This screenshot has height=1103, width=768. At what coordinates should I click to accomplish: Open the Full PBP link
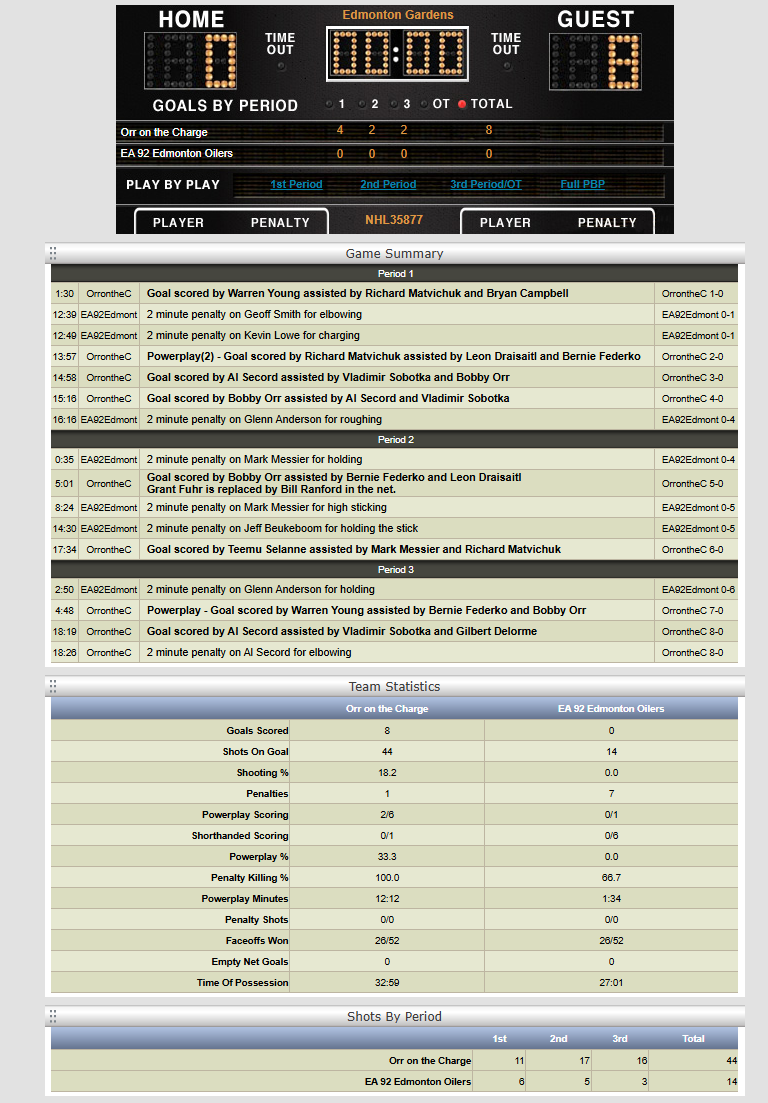[582, 184]
